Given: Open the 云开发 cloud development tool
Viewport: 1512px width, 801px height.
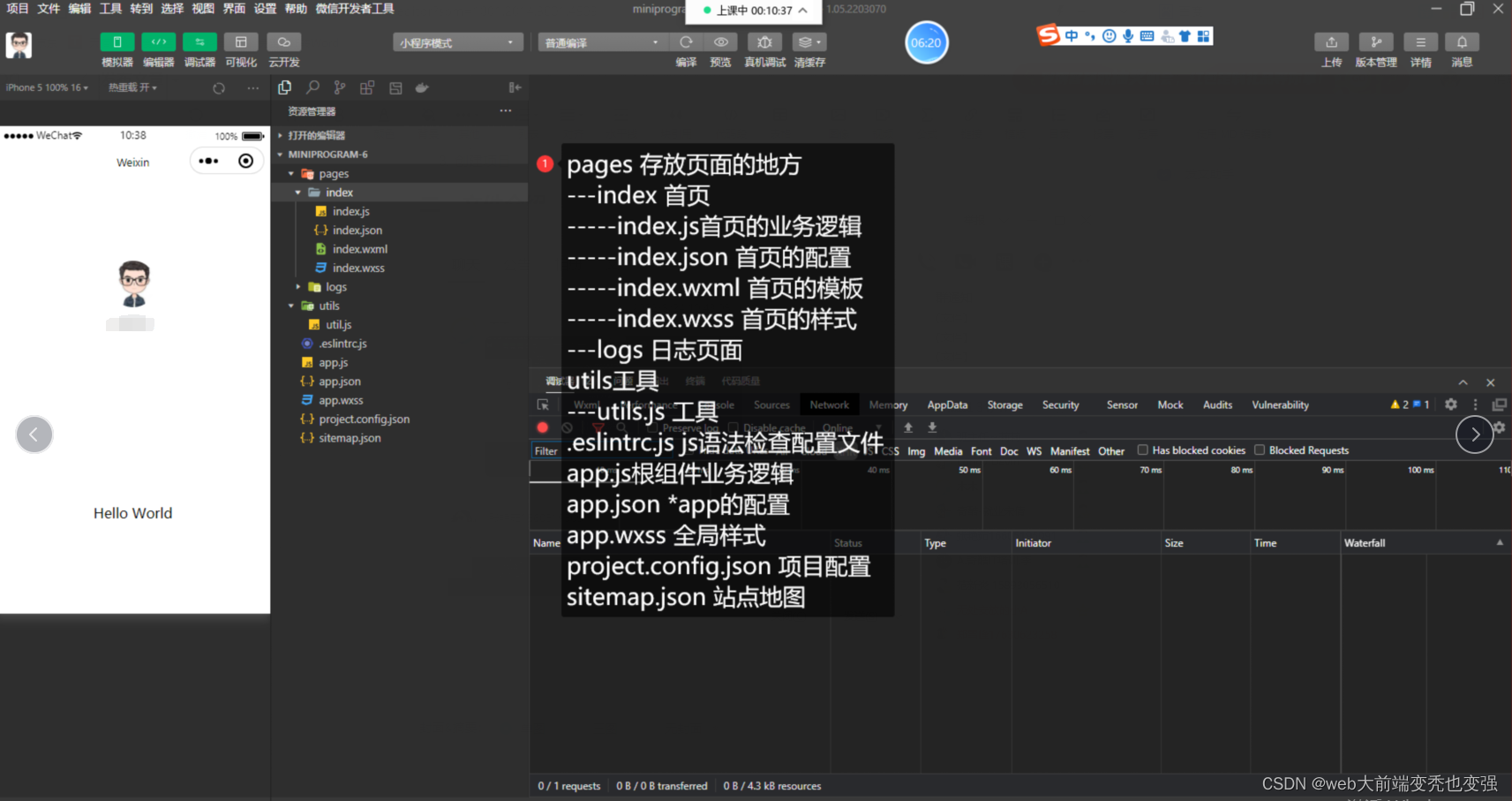Looking at the screenshot, I should pyautogui.click(x=283, y=42).
